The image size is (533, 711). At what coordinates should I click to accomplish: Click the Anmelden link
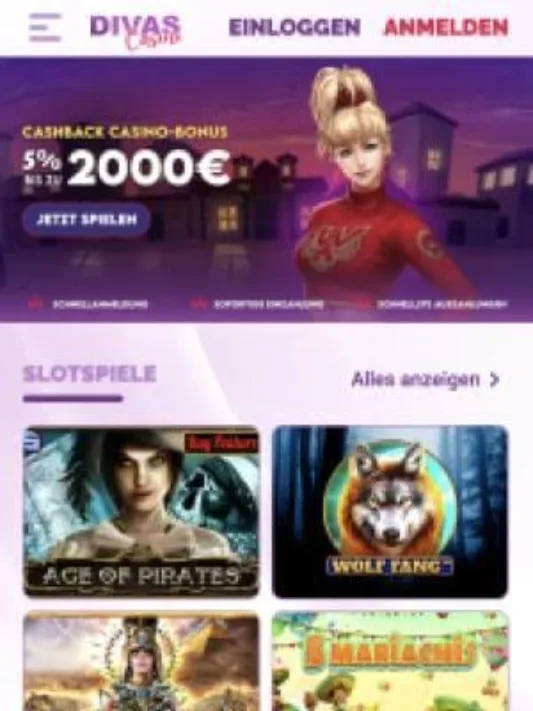(446, 27)
